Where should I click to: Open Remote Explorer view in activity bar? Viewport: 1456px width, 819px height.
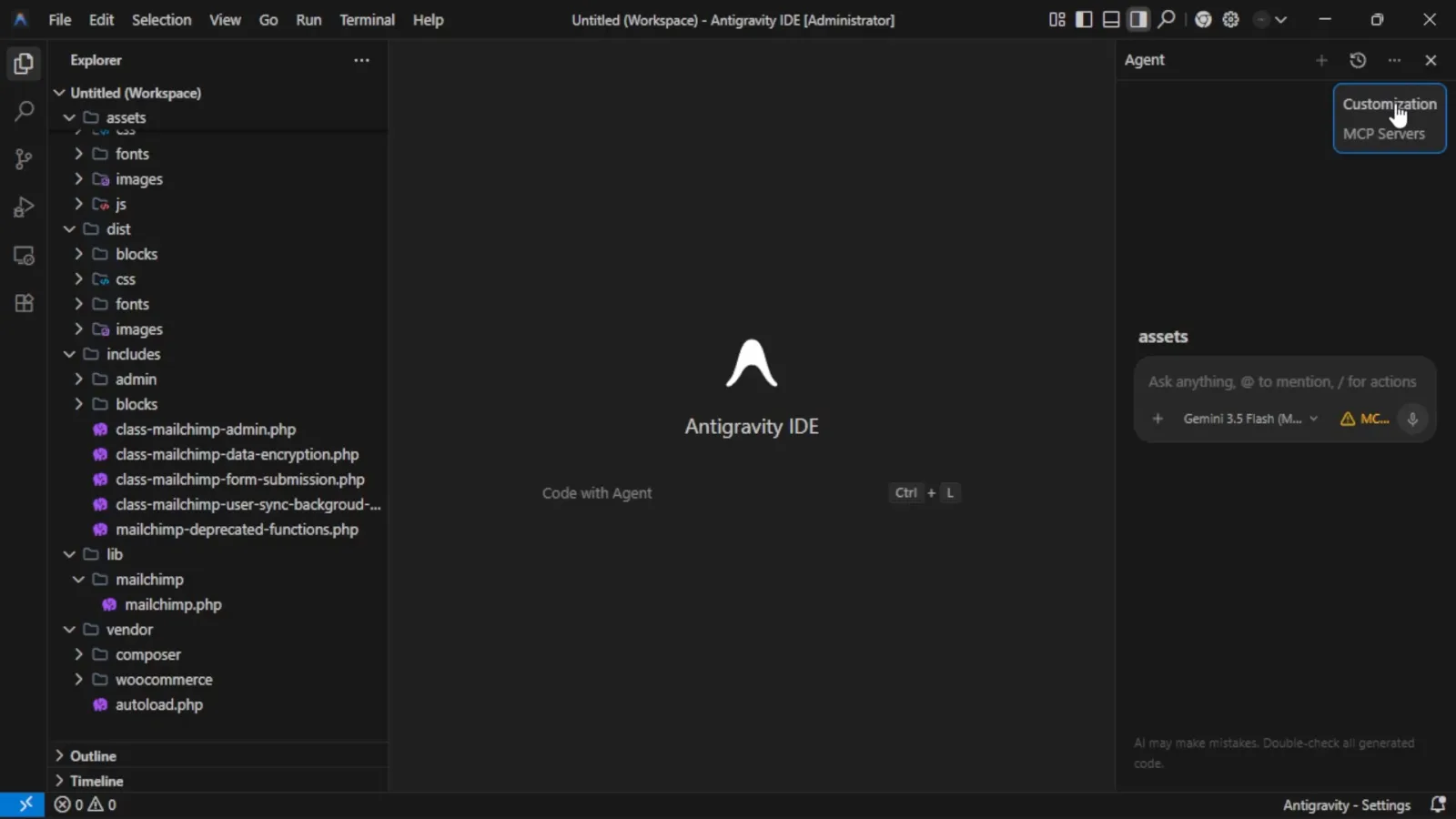click(x=24, y=256)
